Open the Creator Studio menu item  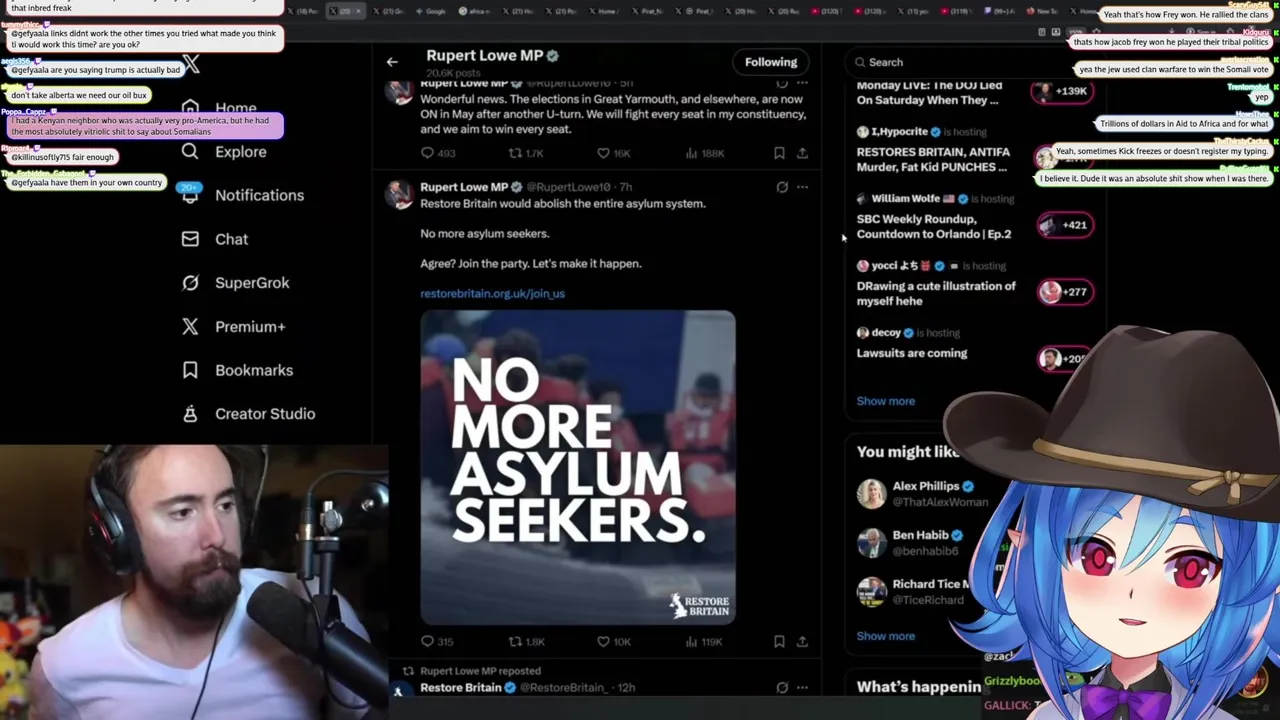[x=265, y=414]
